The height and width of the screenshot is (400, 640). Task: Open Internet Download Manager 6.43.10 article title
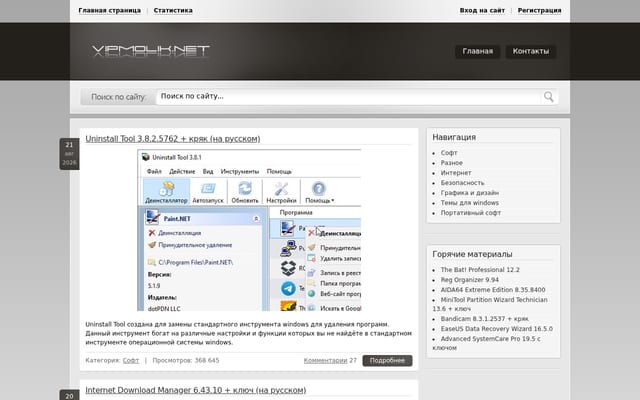(x=196, y=390)
